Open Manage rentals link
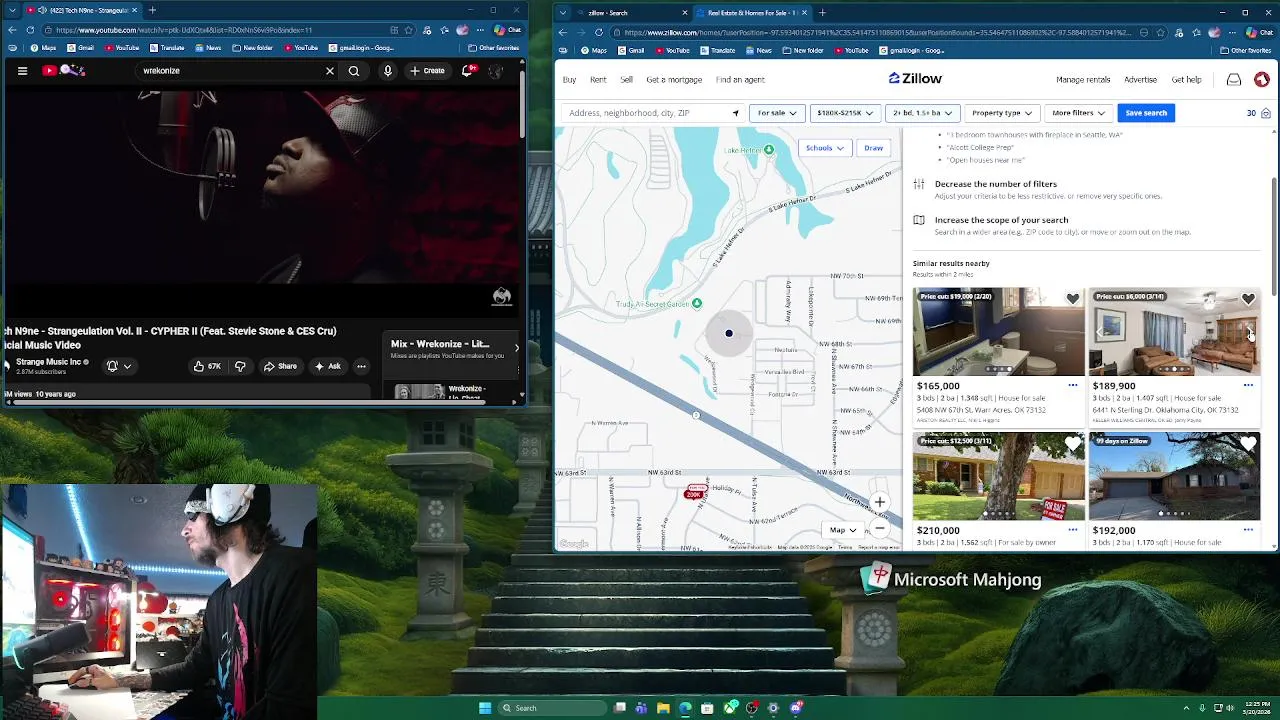Image resolution: width=1280 pixels, height=720 pixels. point(1083,79)
